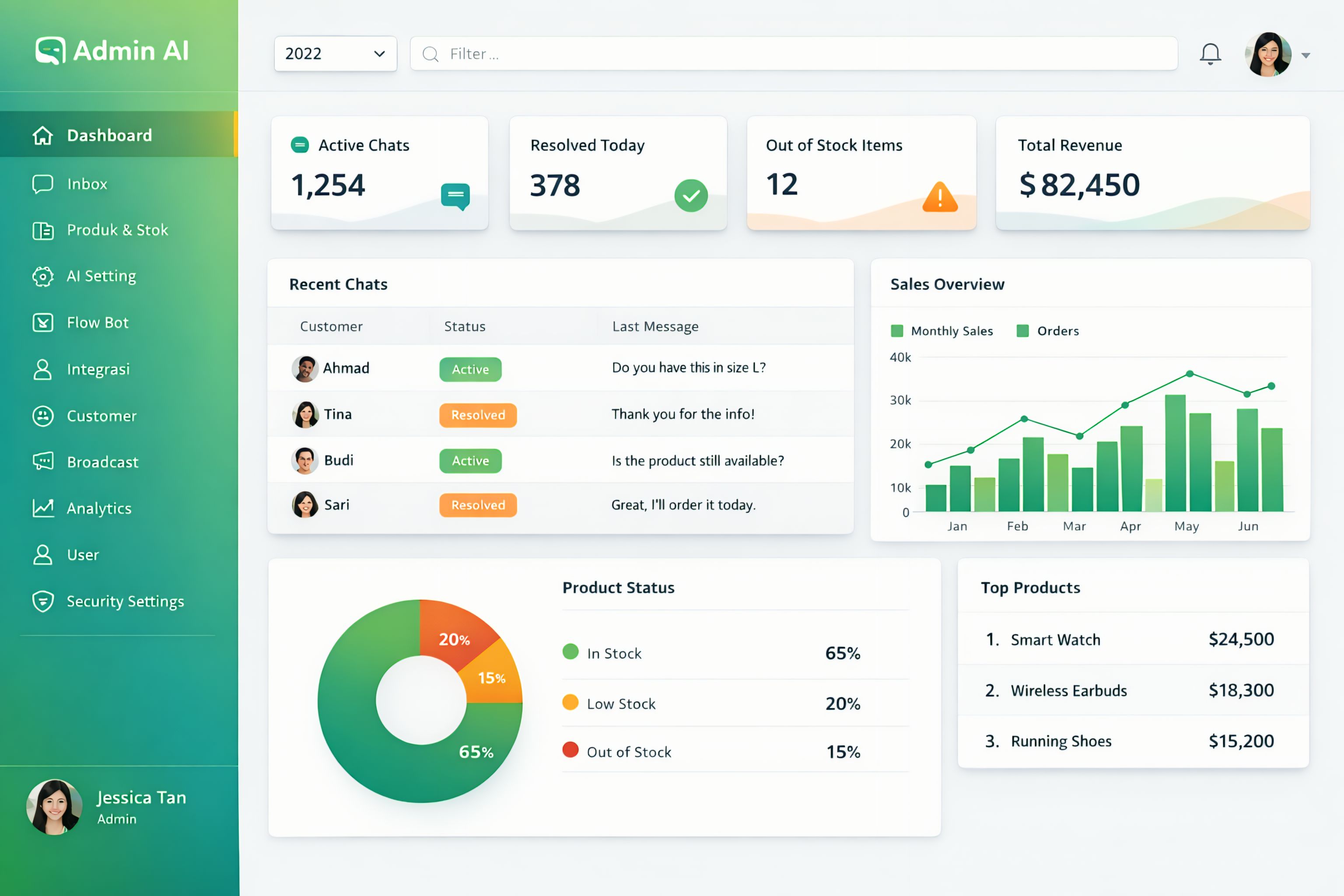This screenshot has height=896, width=1344.
Task: Expand the profile menu arrow beside avatar
Action: 1305,56
